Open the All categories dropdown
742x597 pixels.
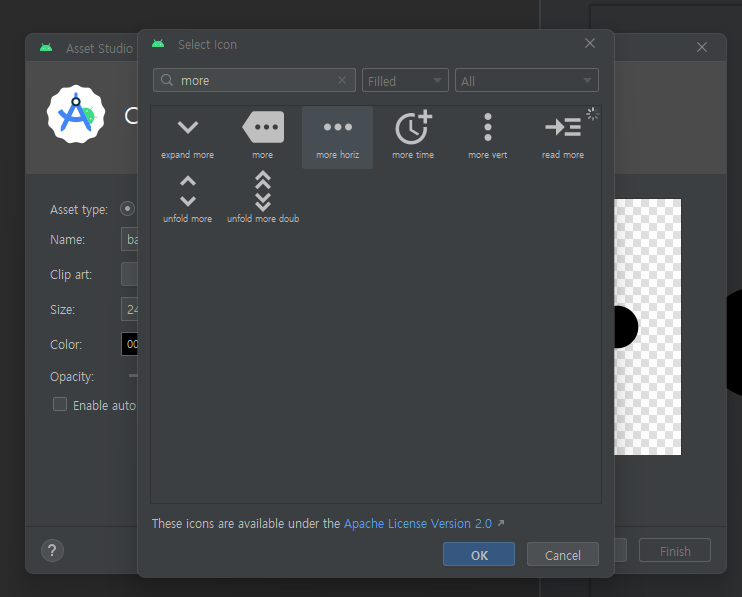tap(527, 80)
